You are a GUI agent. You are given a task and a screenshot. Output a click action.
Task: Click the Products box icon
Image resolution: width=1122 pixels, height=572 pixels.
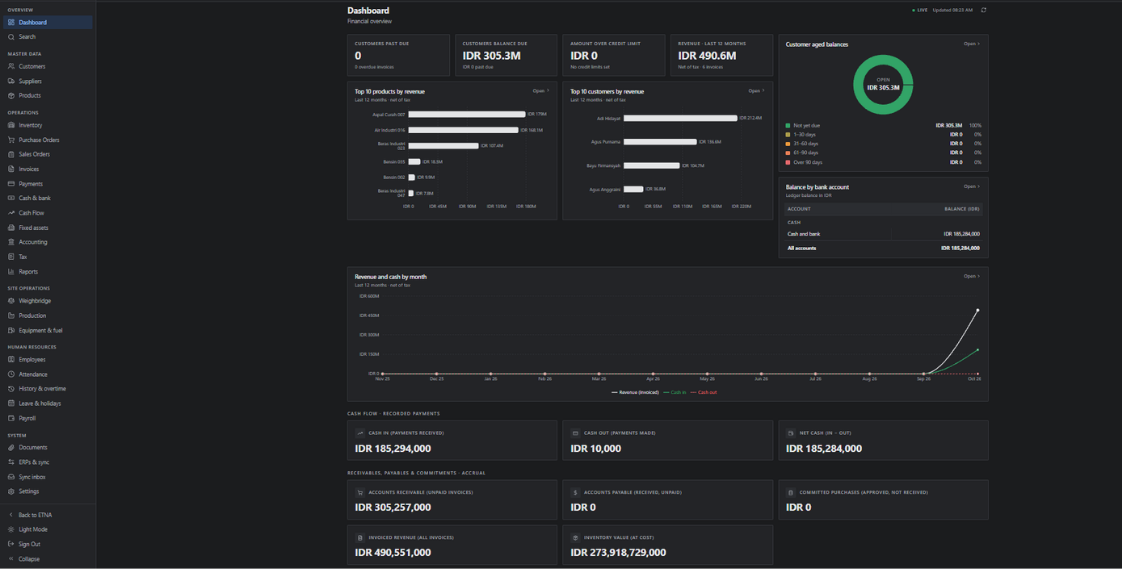coord(11,95)
